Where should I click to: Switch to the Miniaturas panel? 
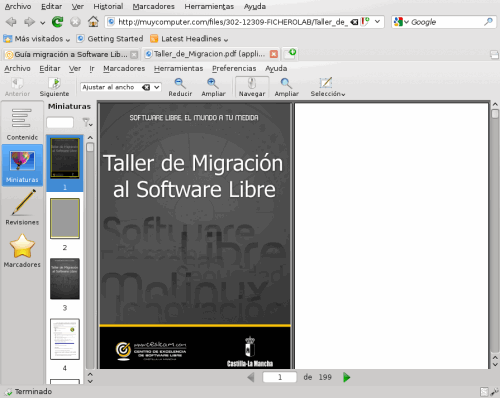click(x=22, y=166)
